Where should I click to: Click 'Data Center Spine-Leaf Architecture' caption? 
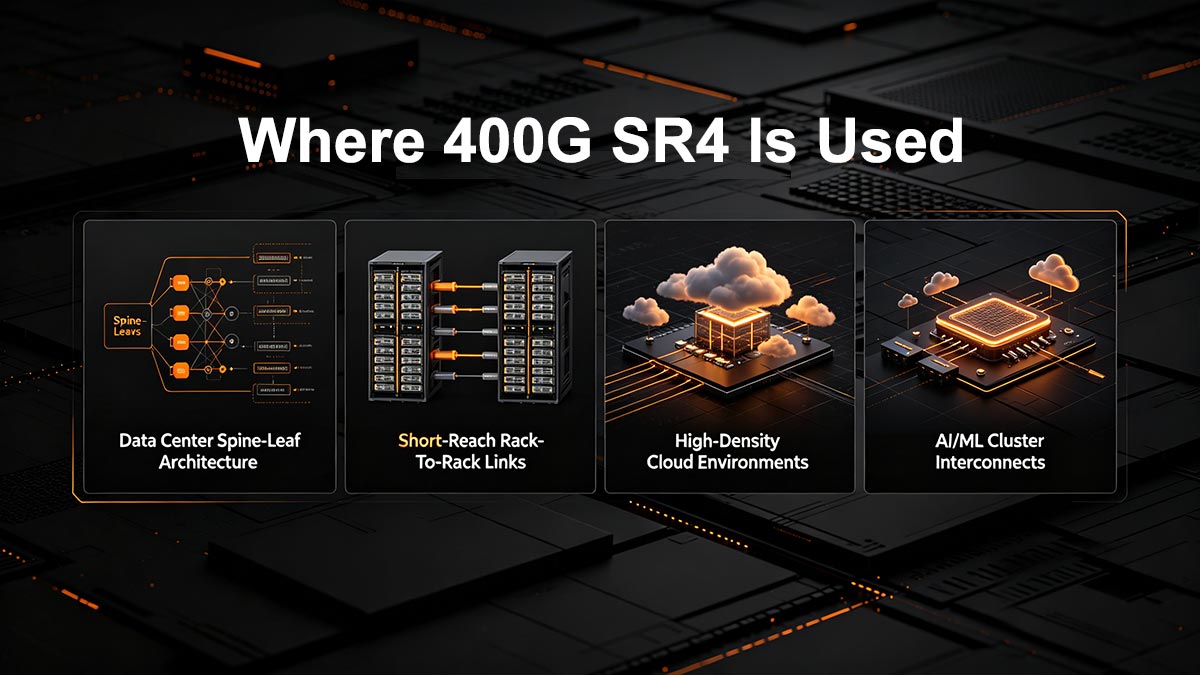click(x=208, y=451)
